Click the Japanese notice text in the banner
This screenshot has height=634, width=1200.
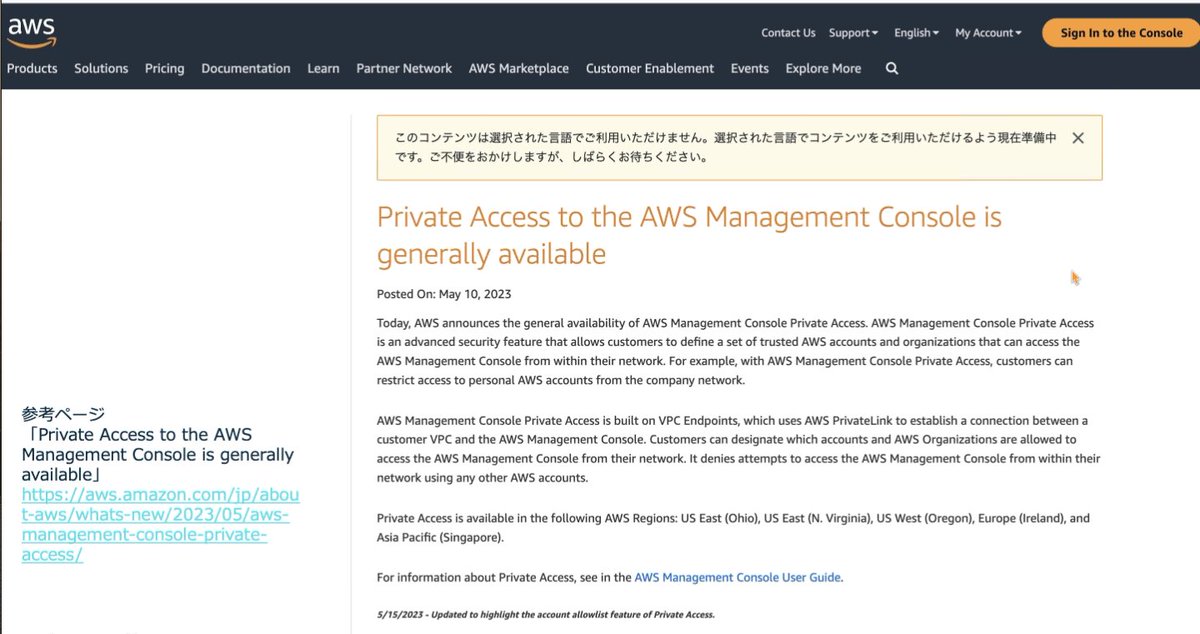point(725,147)
